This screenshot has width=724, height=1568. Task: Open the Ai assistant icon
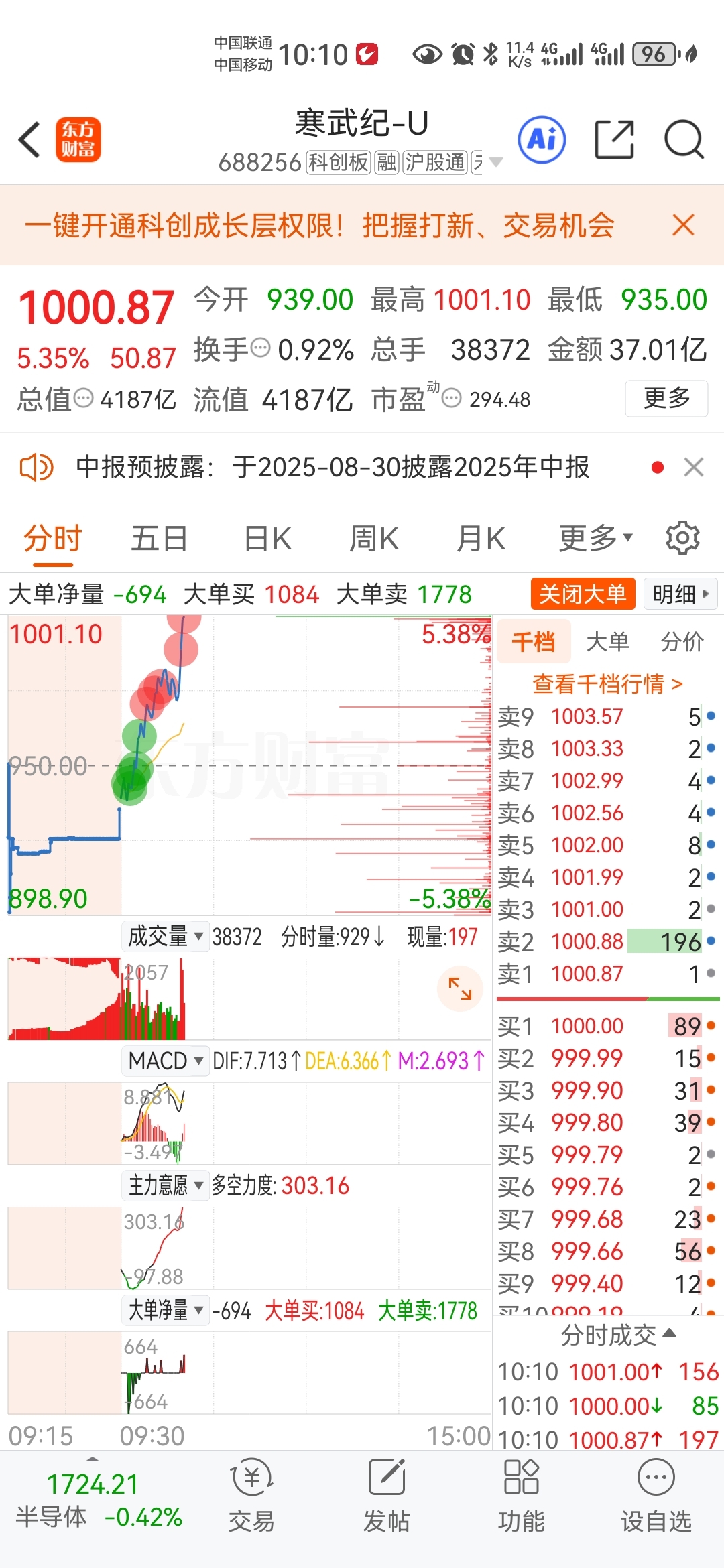coord(542,139)
